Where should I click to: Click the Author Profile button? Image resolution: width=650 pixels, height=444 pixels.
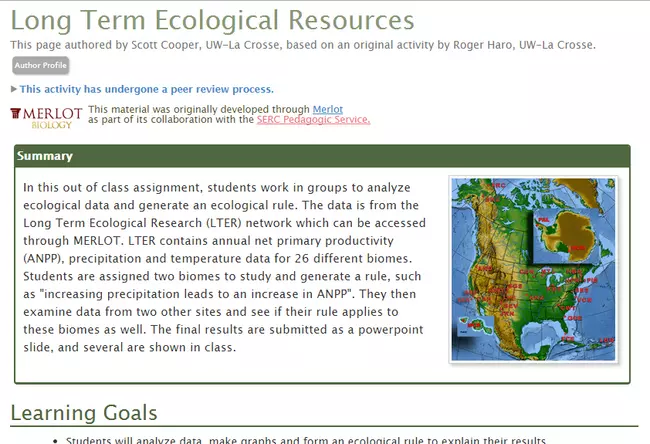click(x=40, y=66)
